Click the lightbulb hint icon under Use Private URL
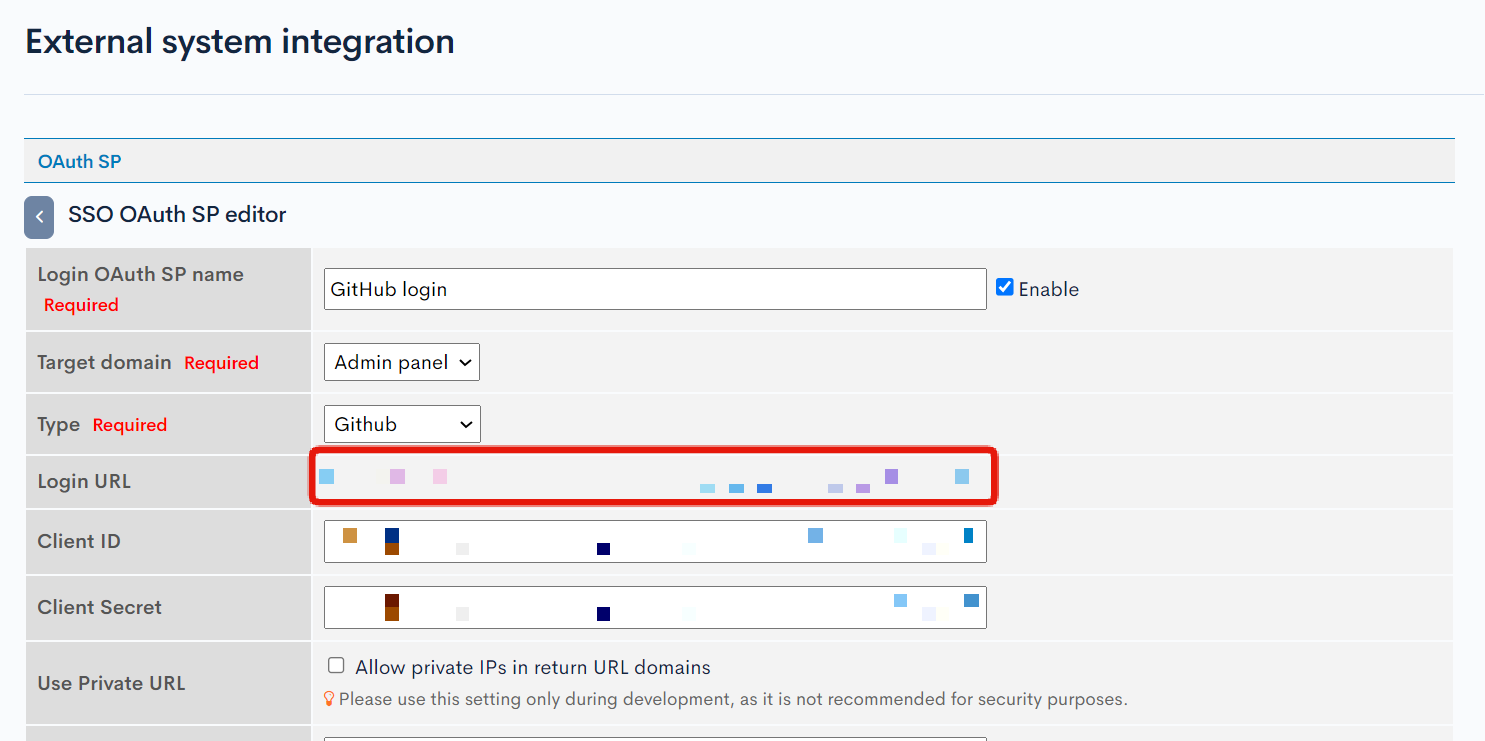This screenshot has height=741, width=1485. 328,699
